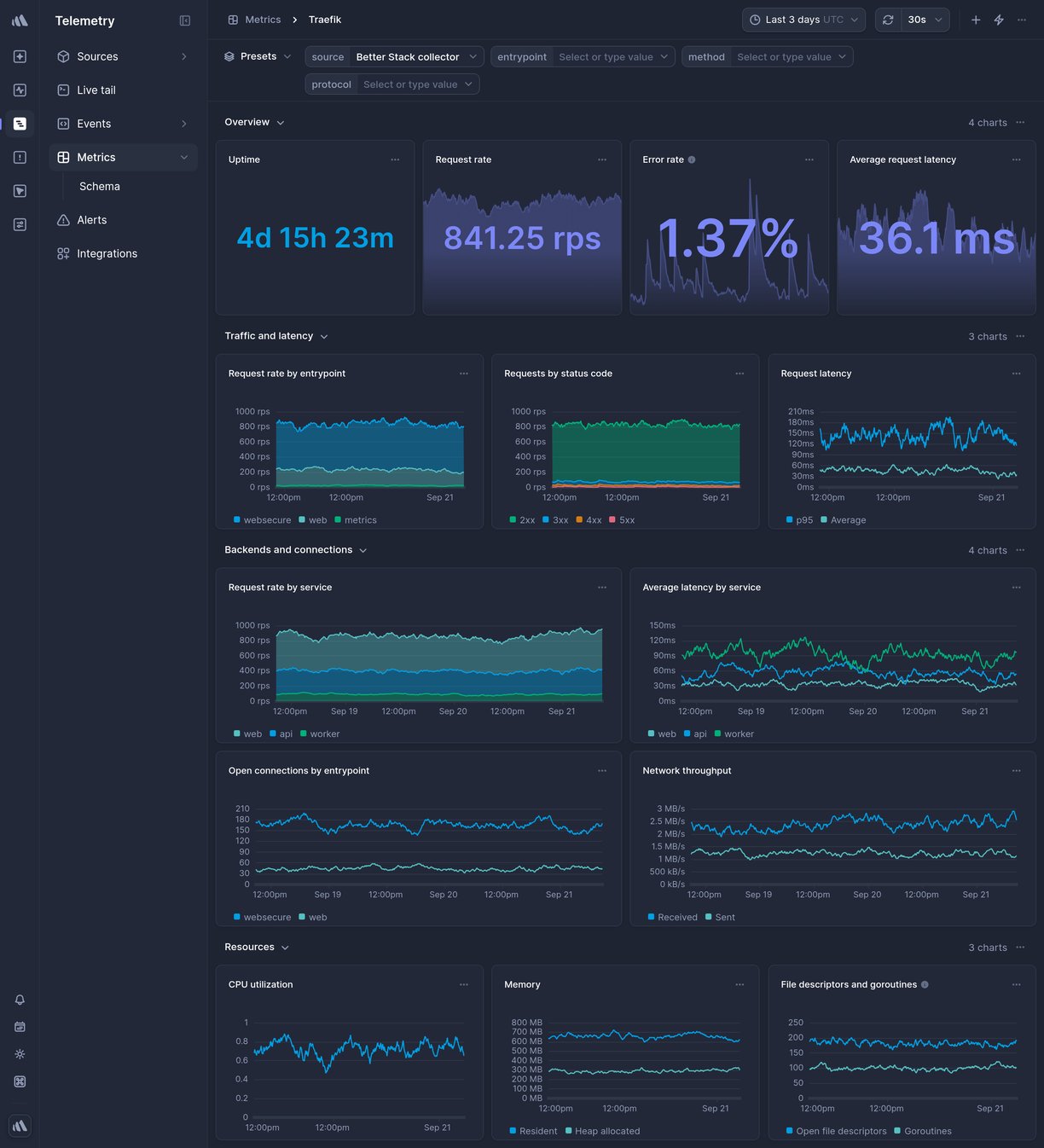The image size is (1044, 1148).
Task: Click the 4d 15h 23m uptime value
Action: 316,238
